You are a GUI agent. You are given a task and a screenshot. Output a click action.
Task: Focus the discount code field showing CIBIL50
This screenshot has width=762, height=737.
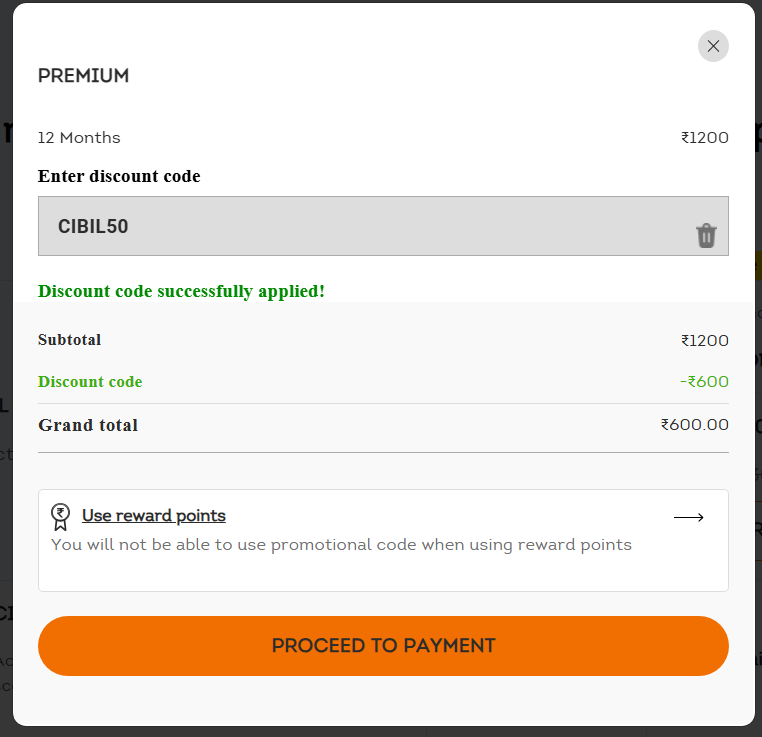click(x=360, y=226)
